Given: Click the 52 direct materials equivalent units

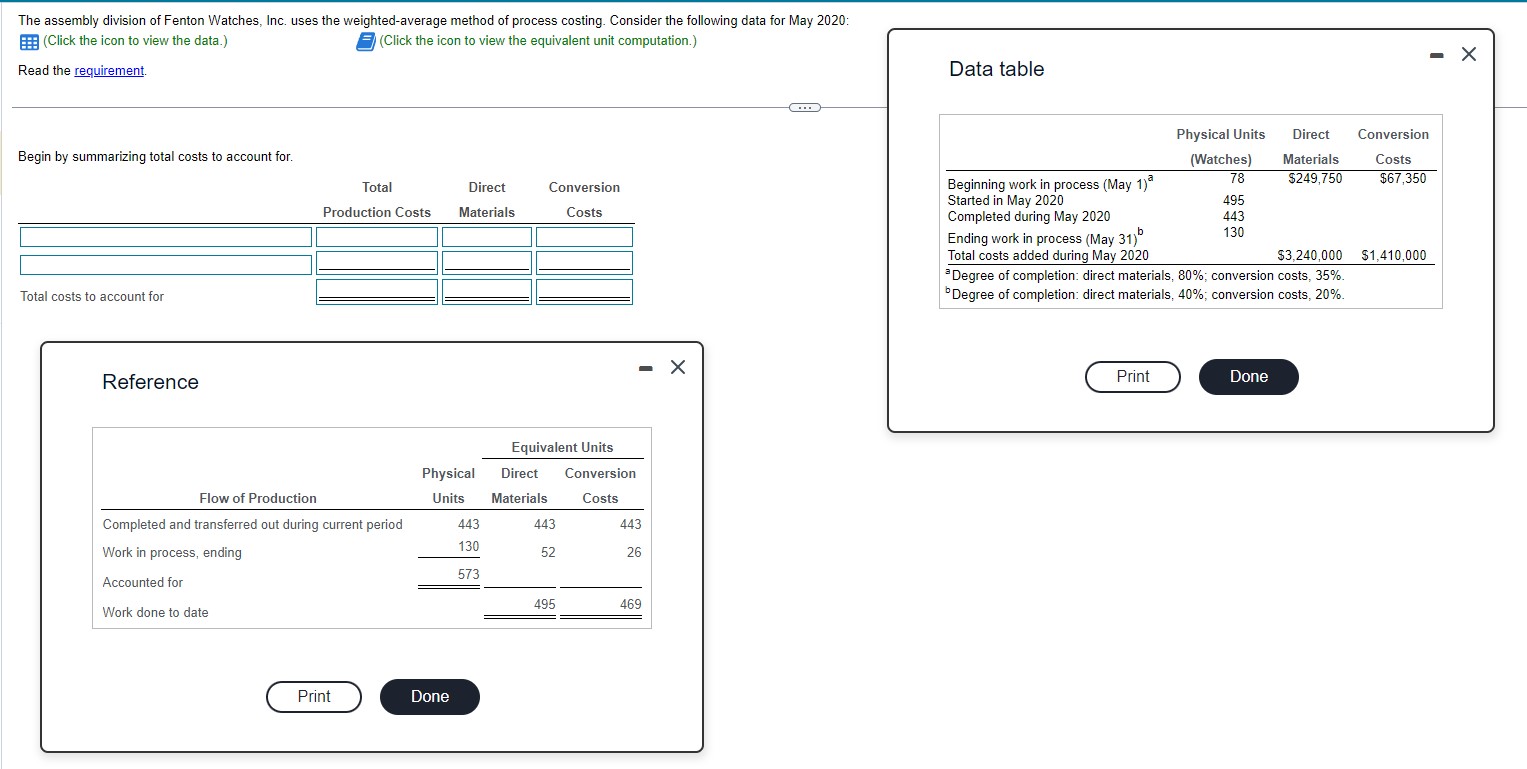Looking at the screenshot, I should click(x=548, y=553).
